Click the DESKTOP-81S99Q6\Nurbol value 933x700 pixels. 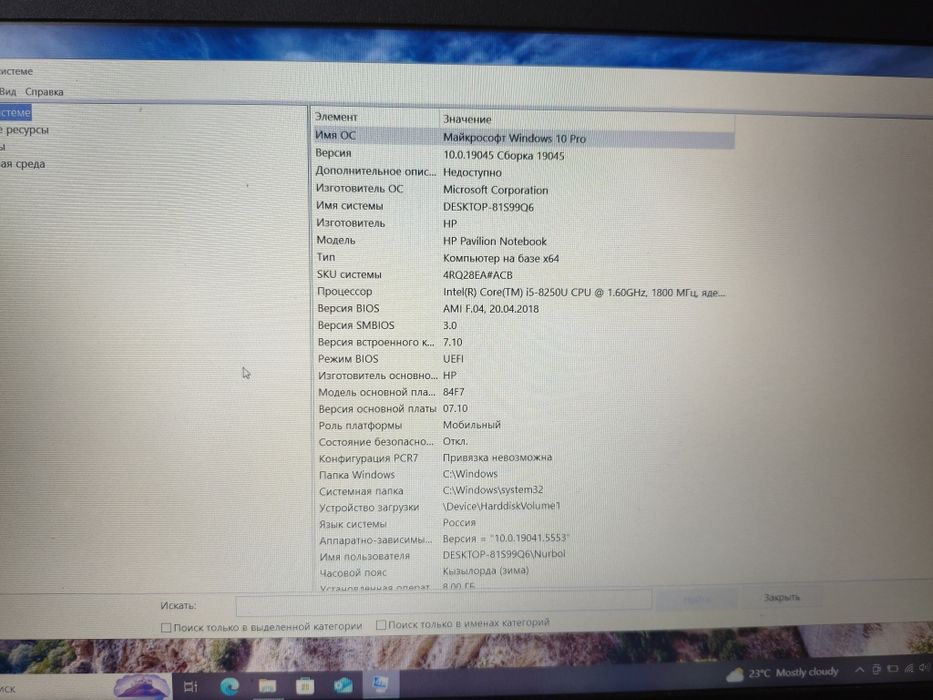(503, 554)
